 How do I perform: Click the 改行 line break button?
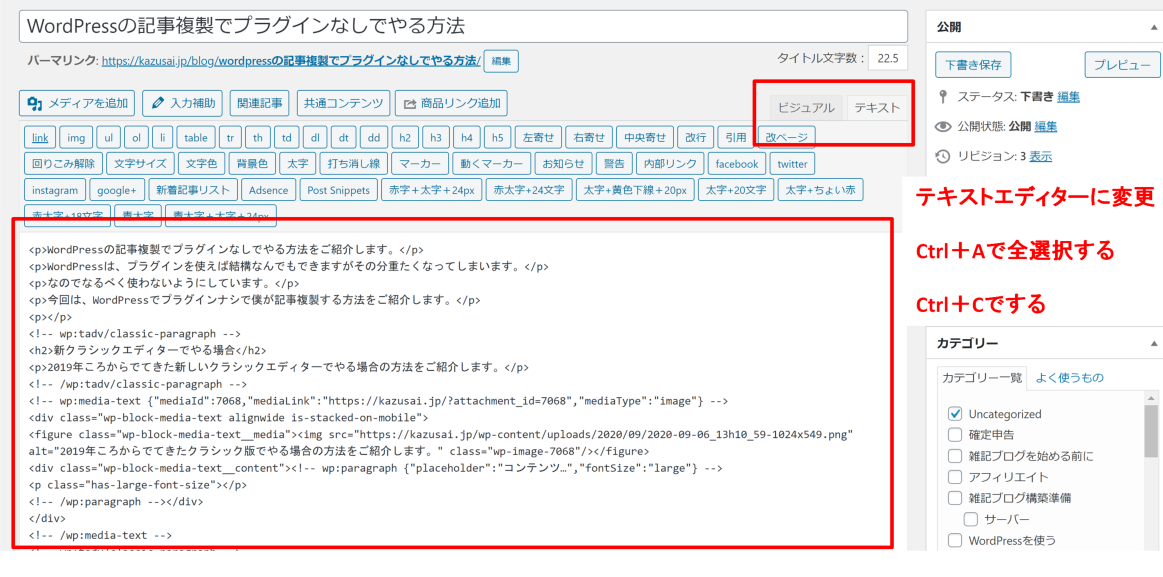tap(696, 138)
